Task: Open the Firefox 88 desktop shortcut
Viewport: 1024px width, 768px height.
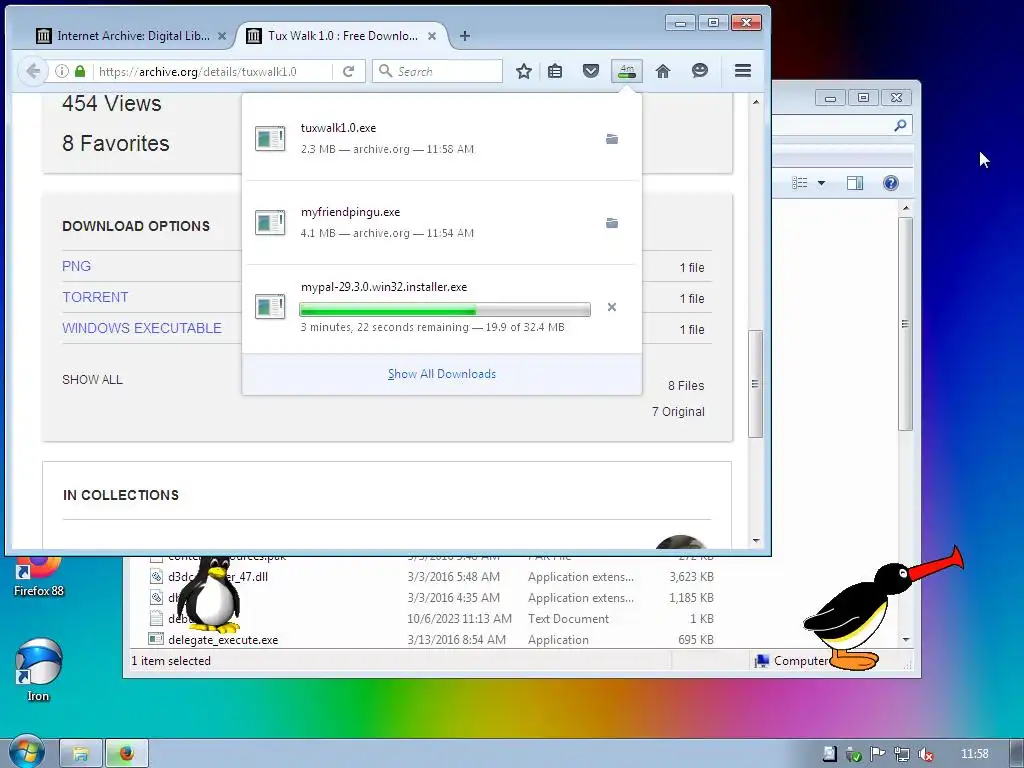Action: coord(39,575)
